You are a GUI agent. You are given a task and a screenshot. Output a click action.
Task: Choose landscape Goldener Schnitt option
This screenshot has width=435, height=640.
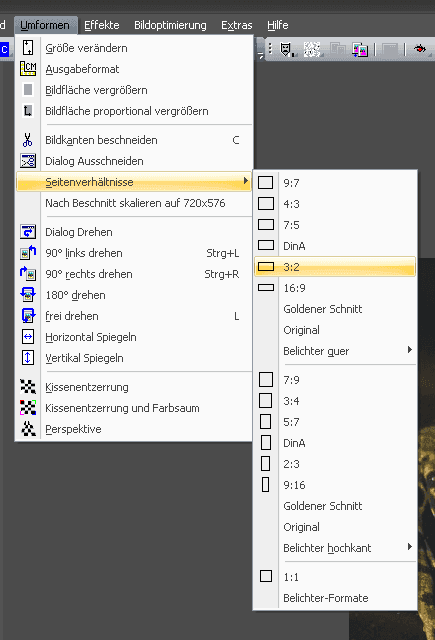pos(322,309)
